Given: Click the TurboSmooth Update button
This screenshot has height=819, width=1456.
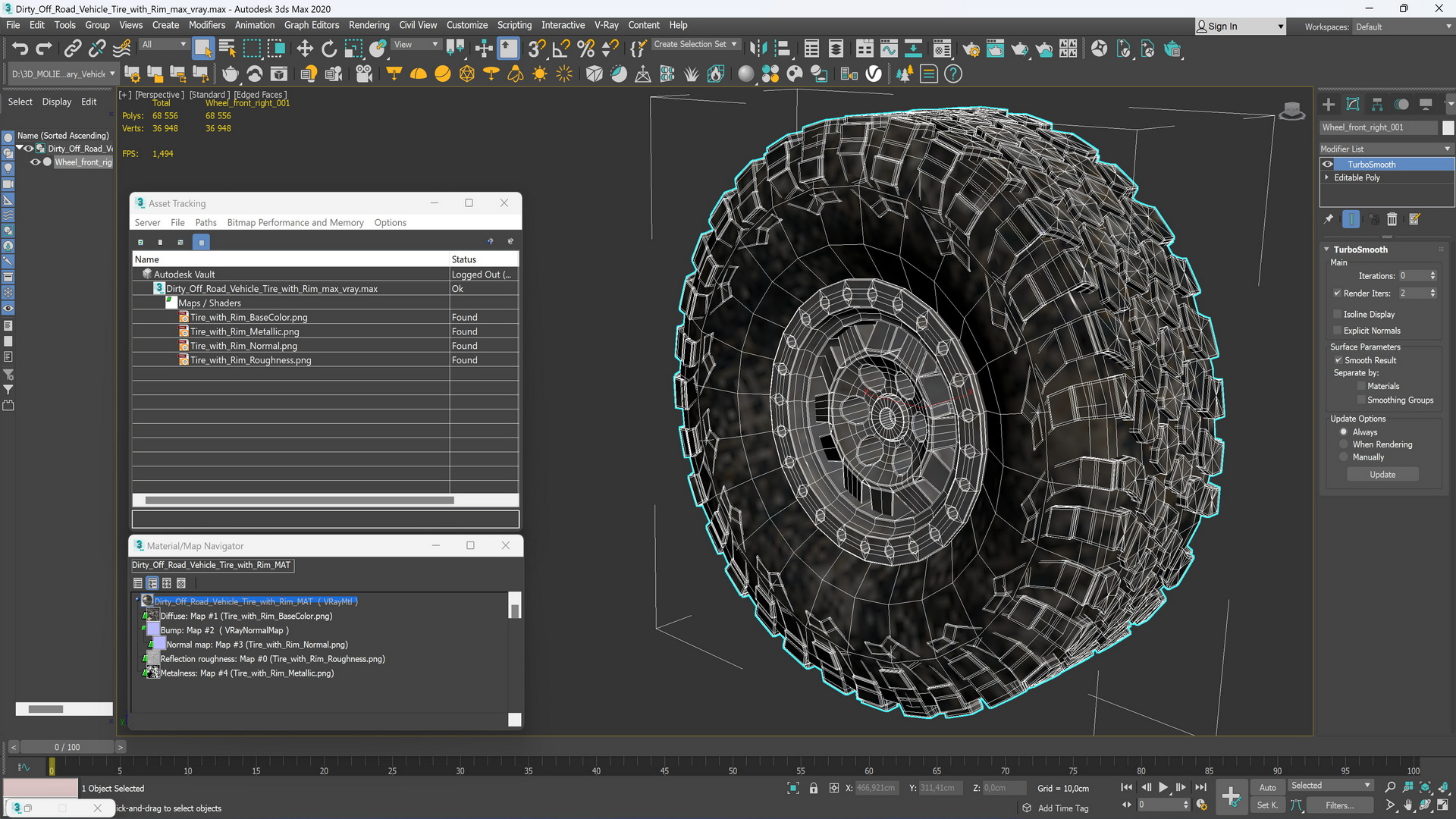Looking at the screenshot, I should 1382,474.
